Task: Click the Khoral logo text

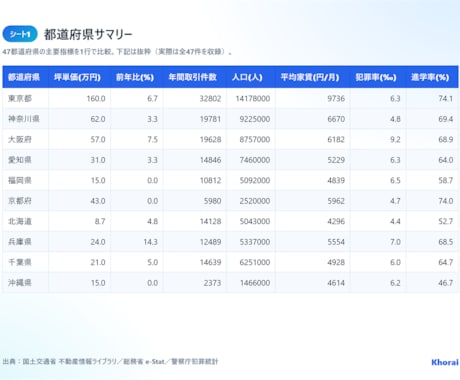Action: 445,362
